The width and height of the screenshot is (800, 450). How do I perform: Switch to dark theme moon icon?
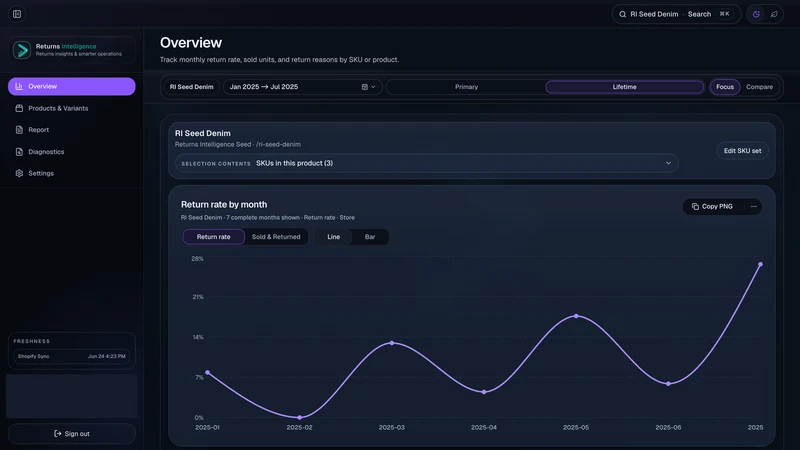click(x=757, y=14)
